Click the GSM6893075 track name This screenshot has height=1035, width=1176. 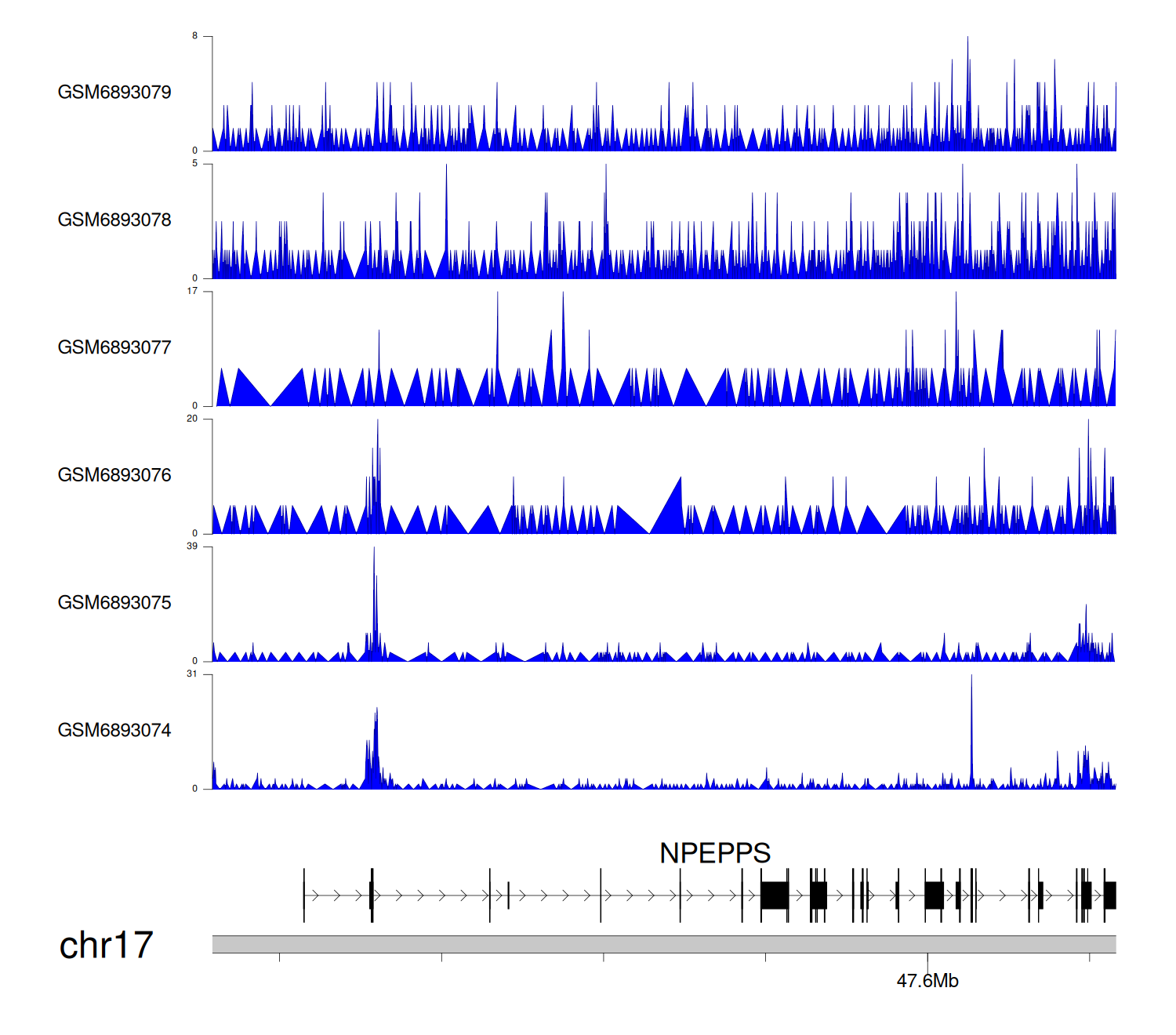tap(114, 603)
